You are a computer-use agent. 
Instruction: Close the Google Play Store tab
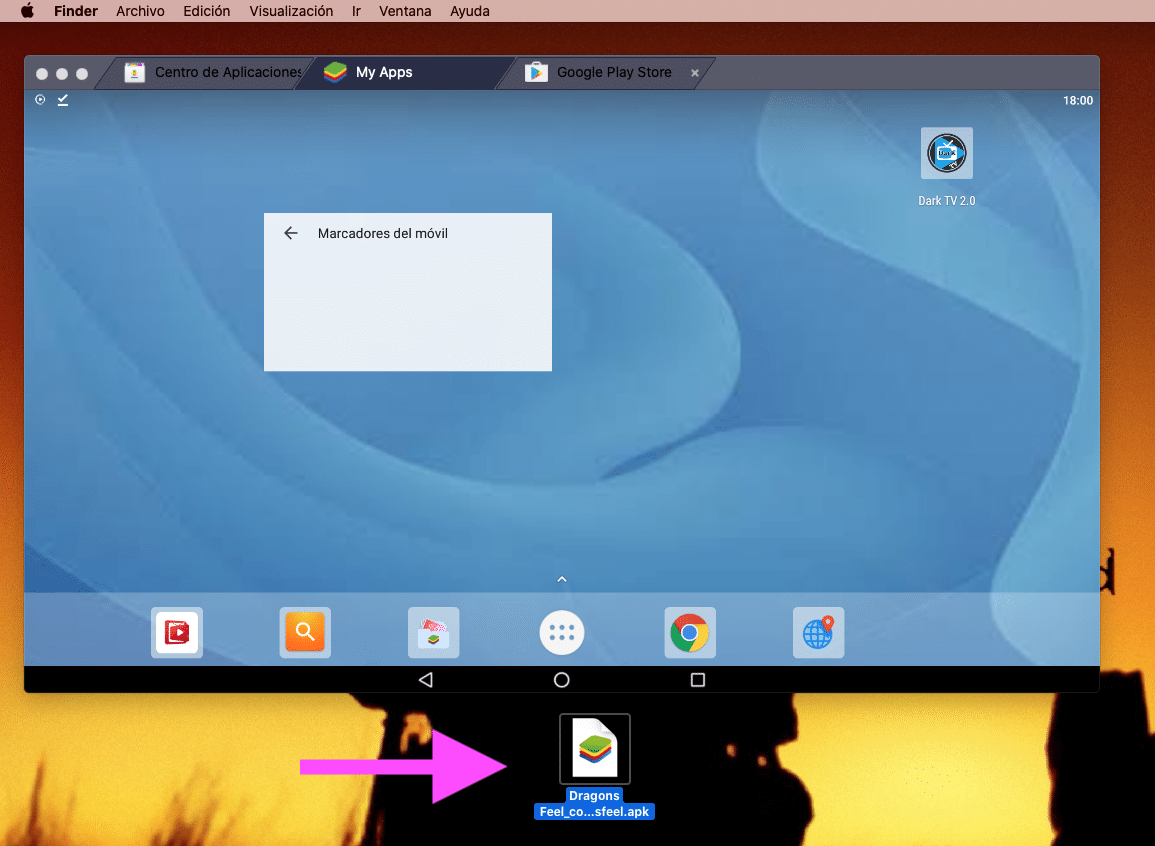(x=695, y=73)
